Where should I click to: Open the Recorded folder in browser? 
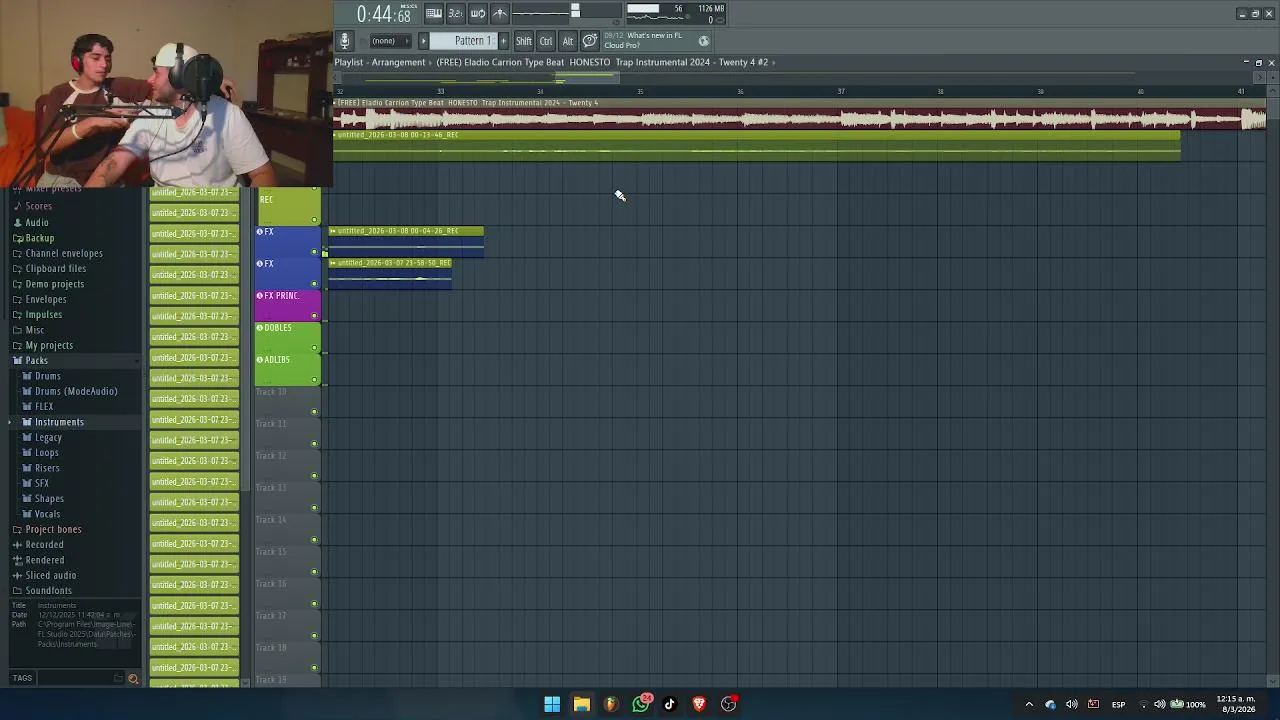point(44,545)
